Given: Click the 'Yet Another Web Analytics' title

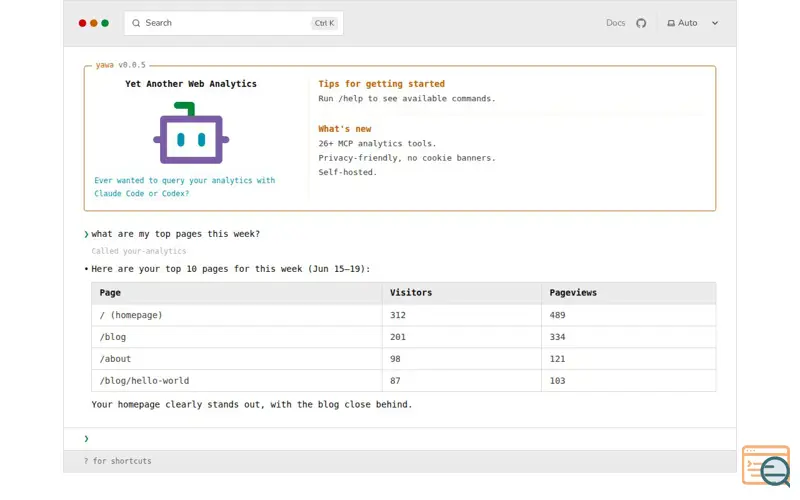Looking at the screenshot, I should [x=191, y=84].
